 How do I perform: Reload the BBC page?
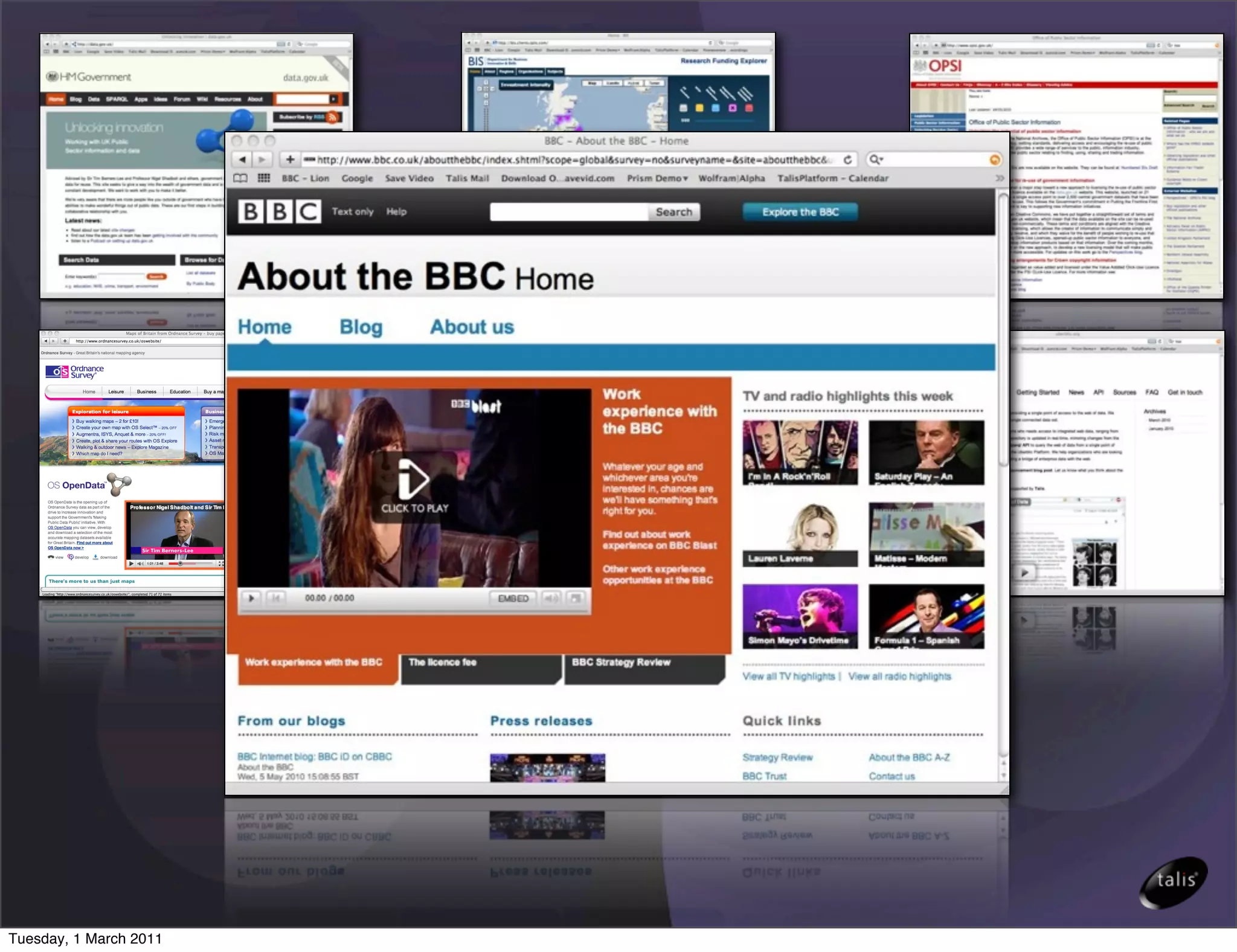point(848,159)
